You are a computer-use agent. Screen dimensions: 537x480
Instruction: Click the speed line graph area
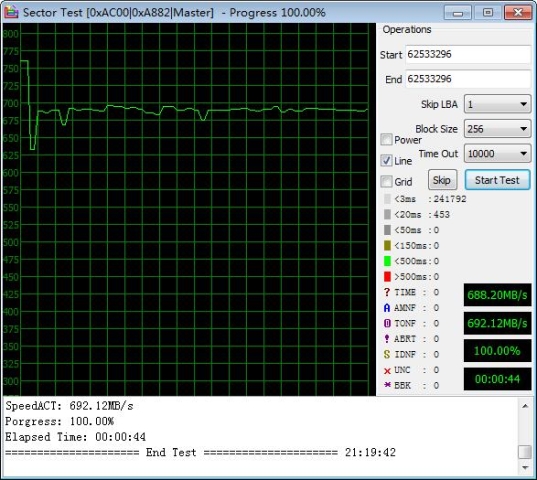click(x=189, y=209)
